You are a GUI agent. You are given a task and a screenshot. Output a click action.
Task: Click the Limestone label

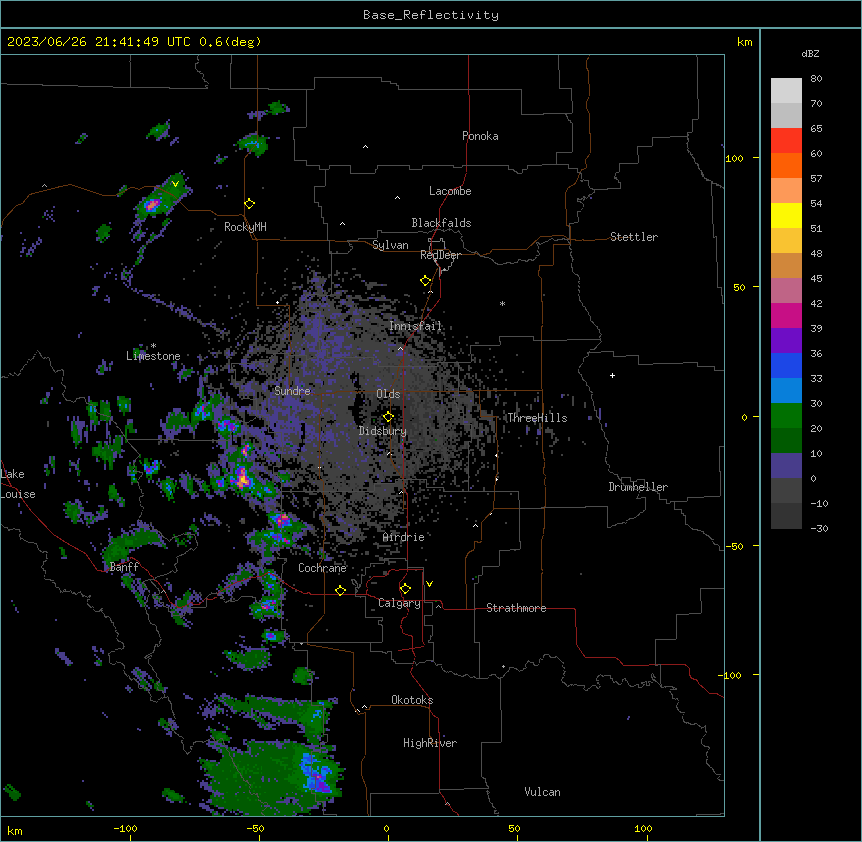pos(153,356)
